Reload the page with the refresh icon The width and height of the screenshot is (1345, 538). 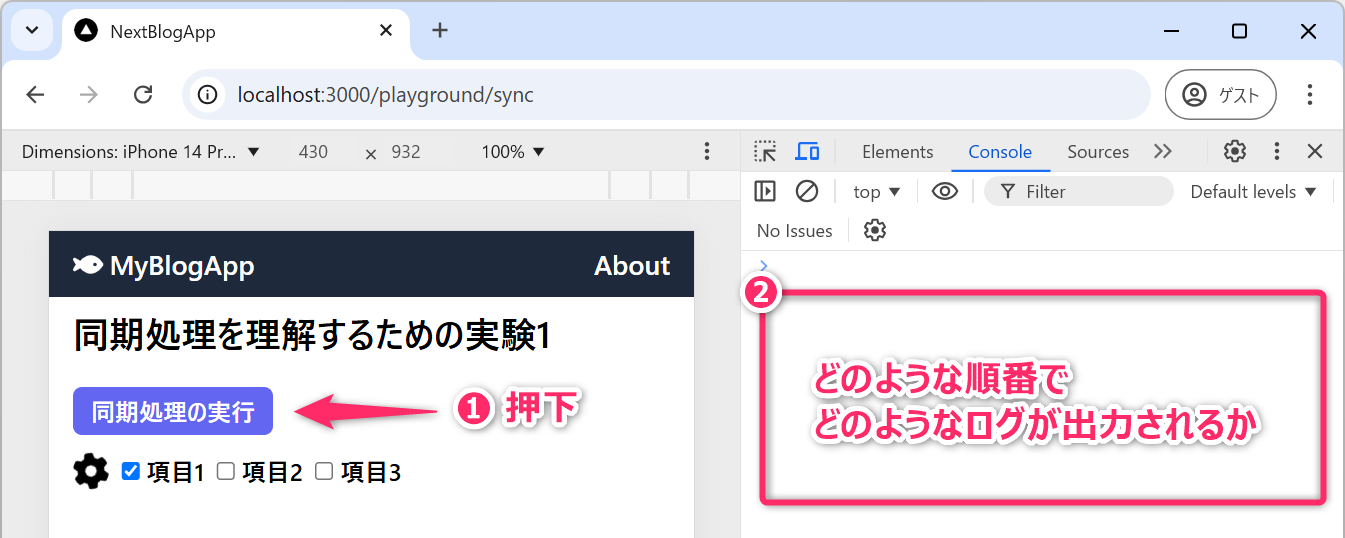click(x=143, y=95)
